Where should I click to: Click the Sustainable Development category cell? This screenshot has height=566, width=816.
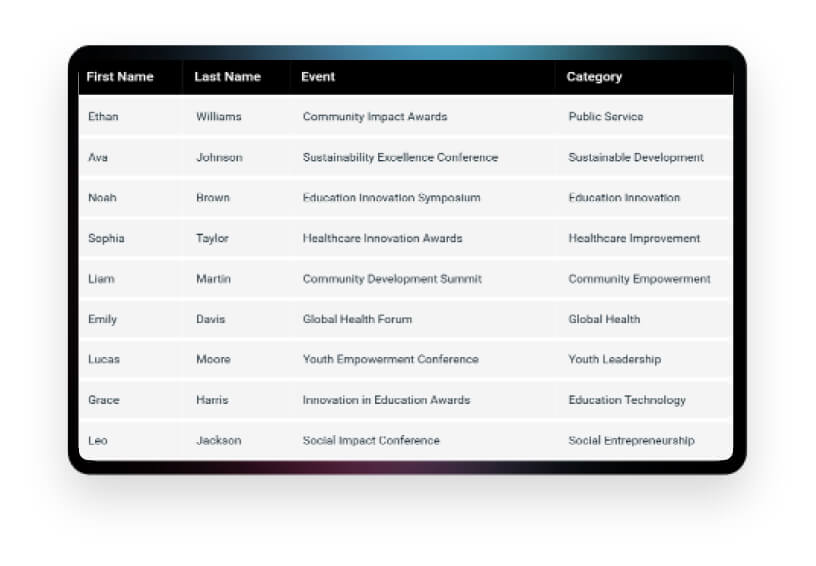coord(636,158)
